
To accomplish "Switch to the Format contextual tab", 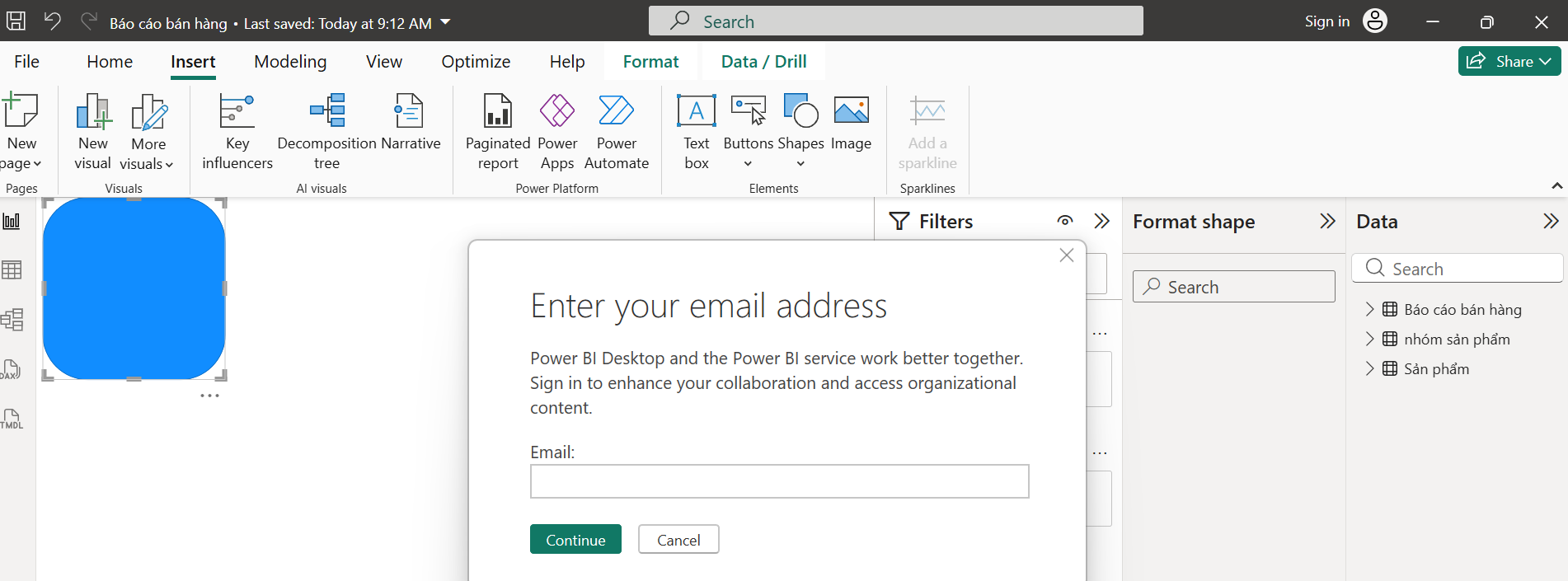I will [650, 62].
